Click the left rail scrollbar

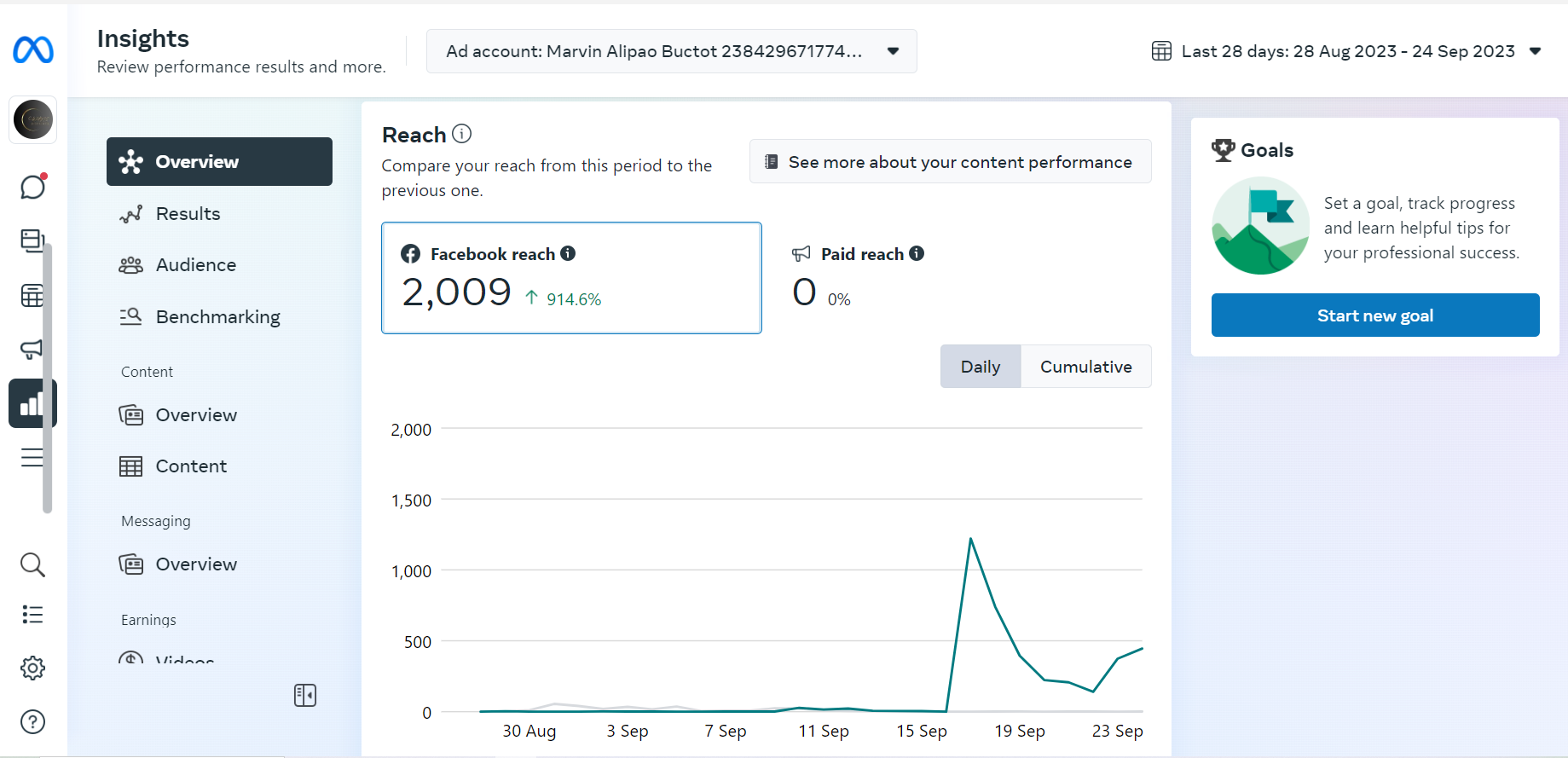coord(48,379)
